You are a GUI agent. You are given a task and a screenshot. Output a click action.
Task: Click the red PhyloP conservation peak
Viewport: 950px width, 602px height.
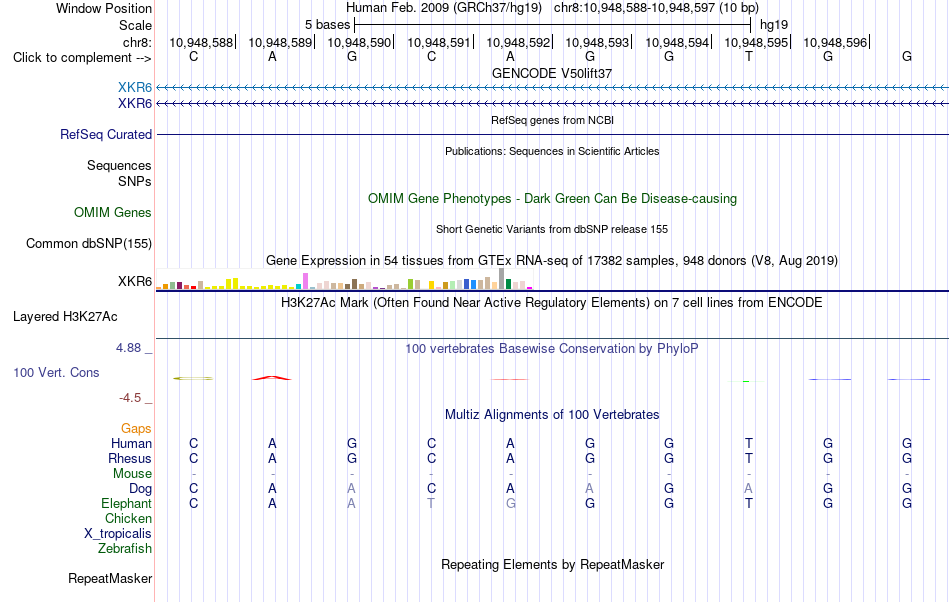pyautogui.click(x=272, y=378)
